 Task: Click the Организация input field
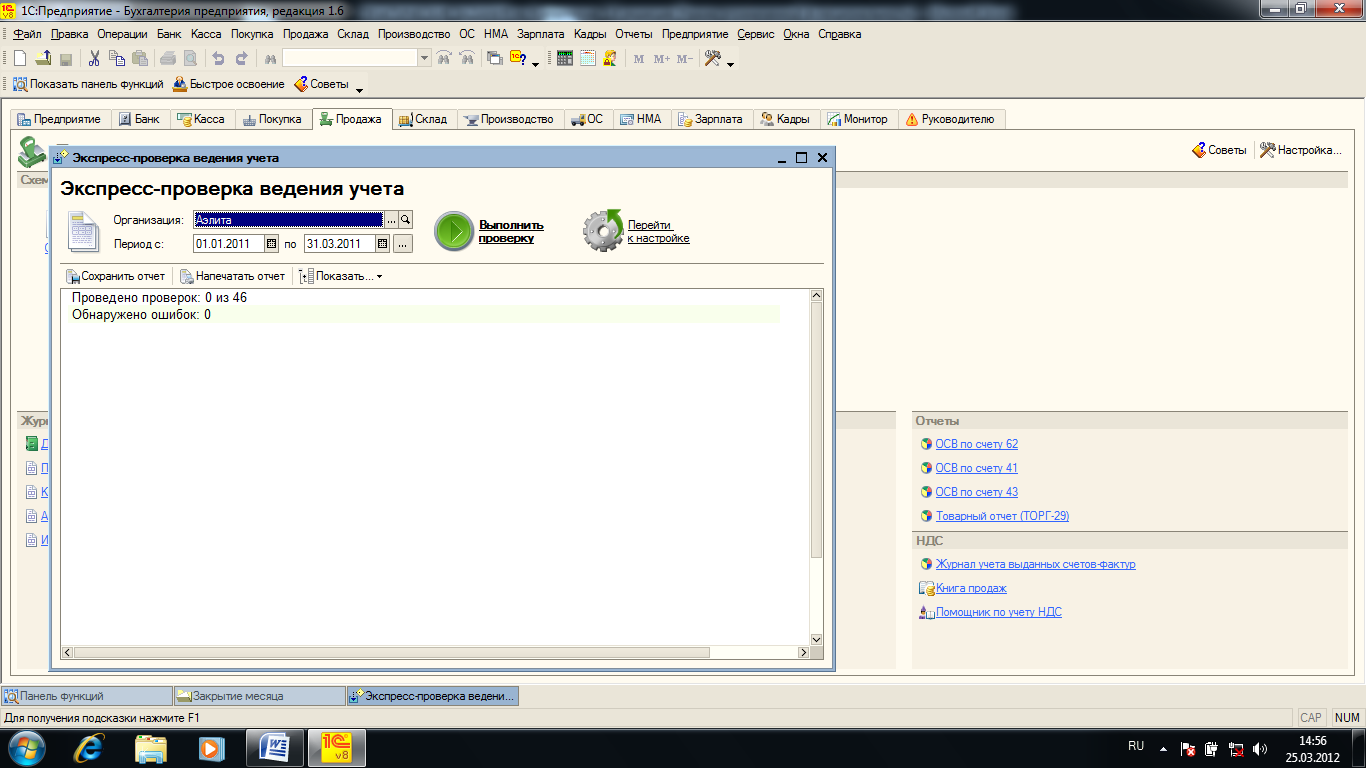[x=288, y=220]
